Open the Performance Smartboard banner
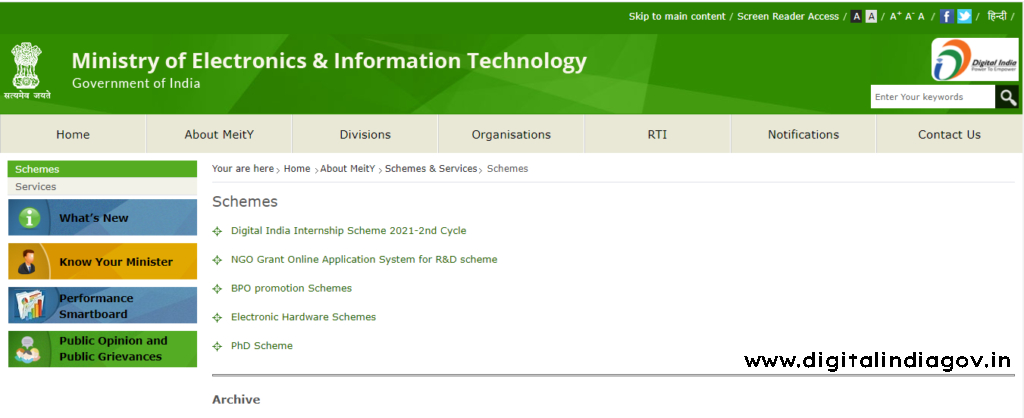The width and height of the screenshot is (1024, 418). [103, 305]
